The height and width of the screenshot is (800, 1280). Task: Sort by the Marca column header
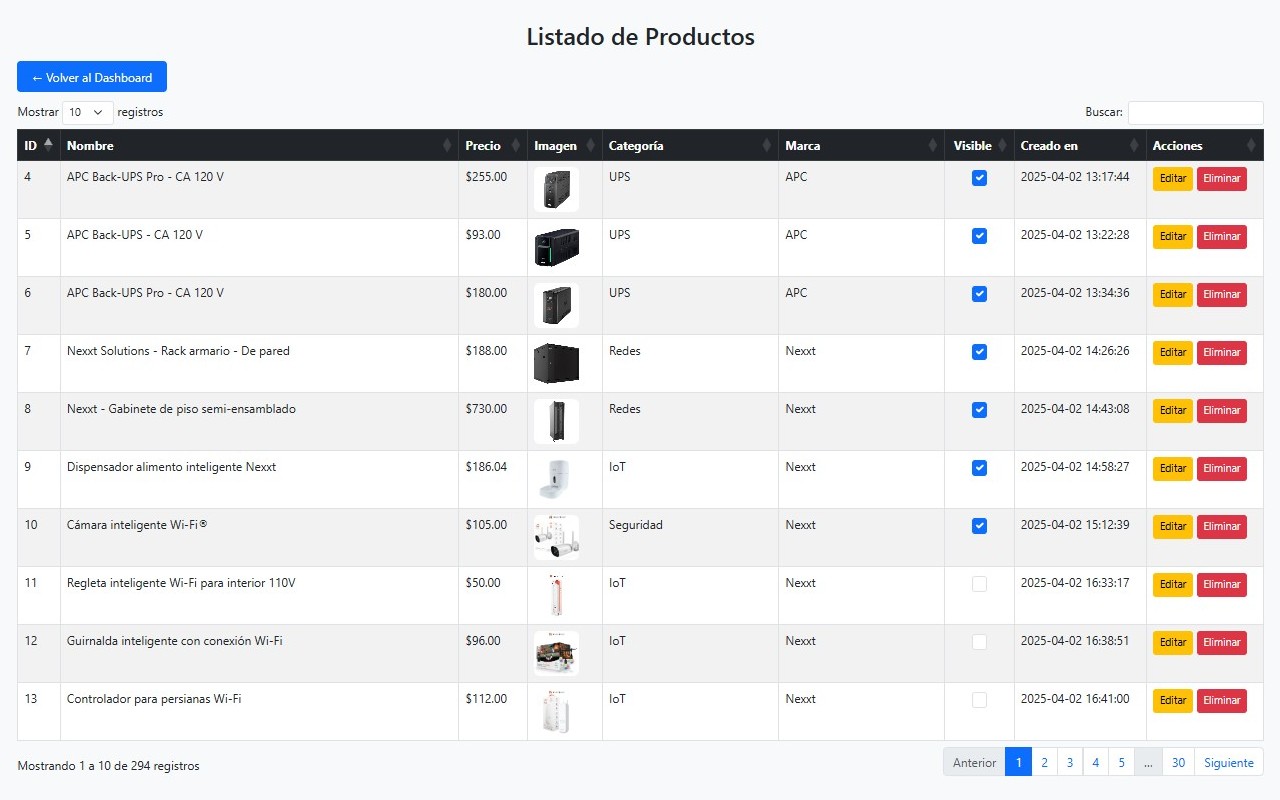click(x=861, y=145)
